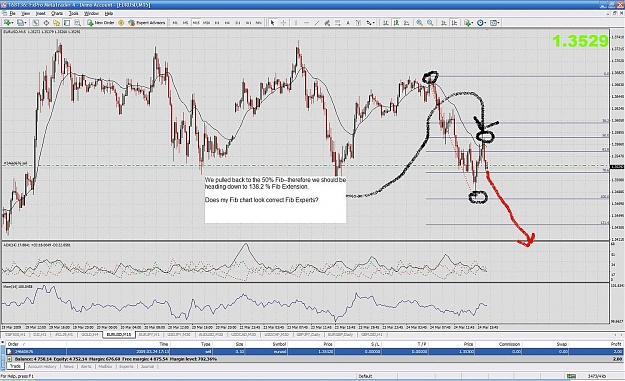Toggle the Terminal panel icon
Image resolution: width=625 pixels, height=381 pixels.
point(67,23)
